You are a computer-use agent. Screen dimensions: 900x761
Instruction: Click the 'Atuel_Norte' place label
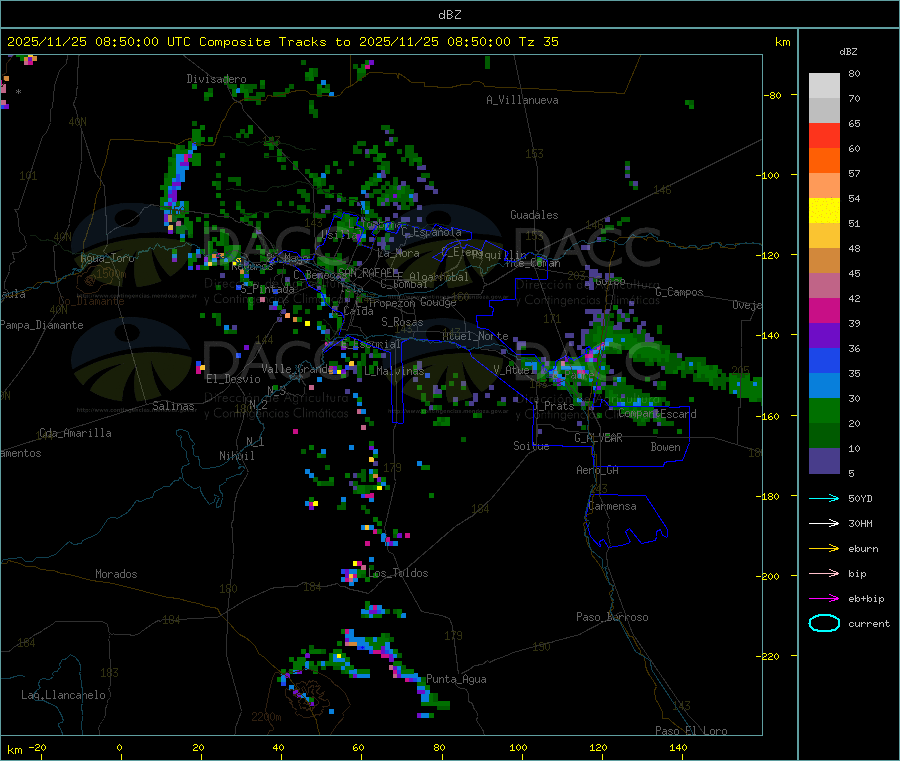475,336
